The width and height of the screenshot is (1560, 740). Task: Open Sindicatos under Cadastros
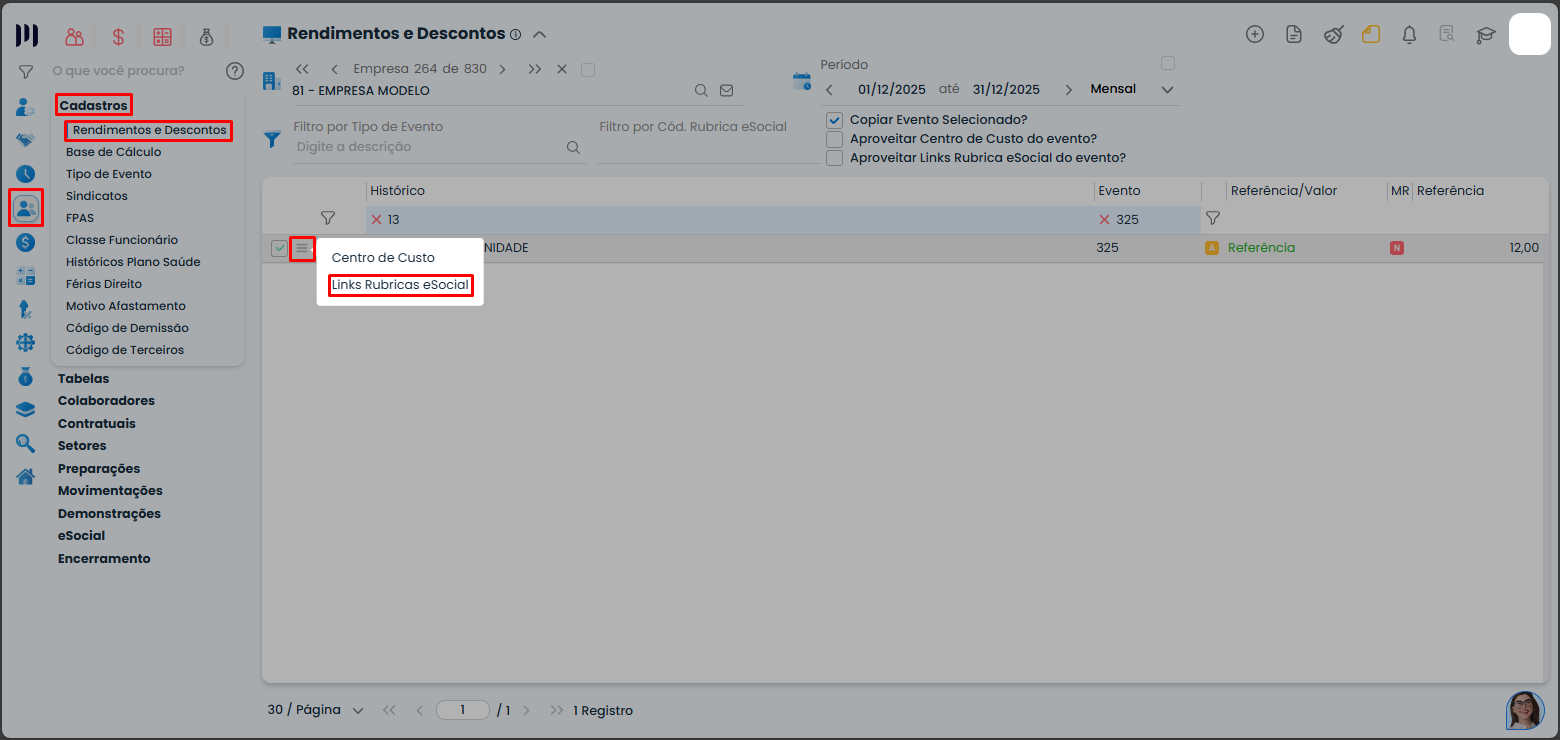(x=97, y=196)
